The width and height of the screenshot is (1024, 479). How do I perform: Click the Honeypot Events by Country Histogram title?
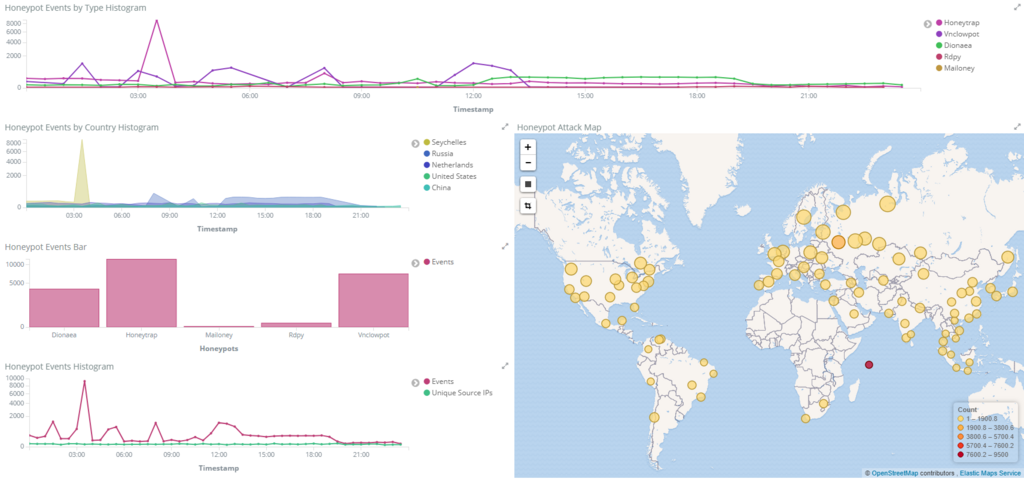pyautogui.click(x=82, y=127)
